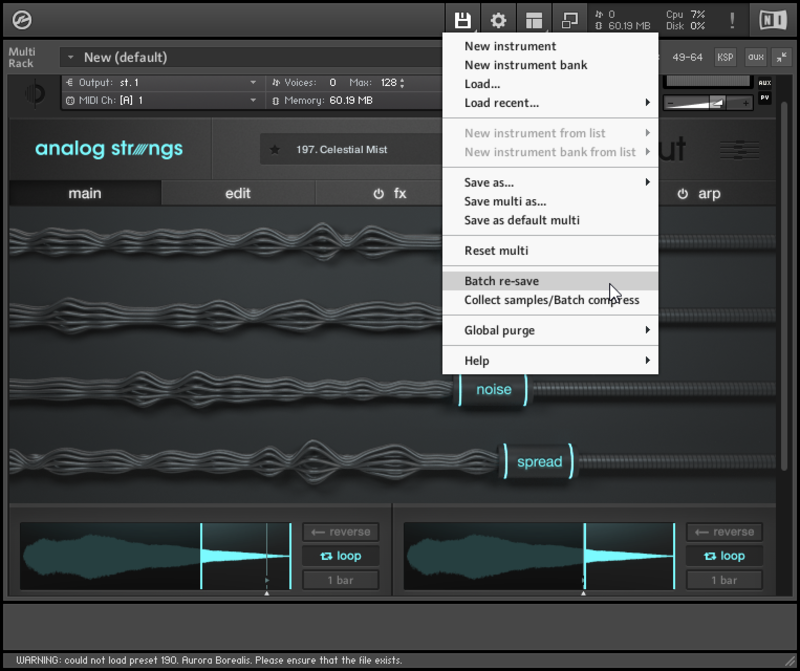The image size is (800, 671).
Task: Open the KSP script button
Action: pos(725,57)
